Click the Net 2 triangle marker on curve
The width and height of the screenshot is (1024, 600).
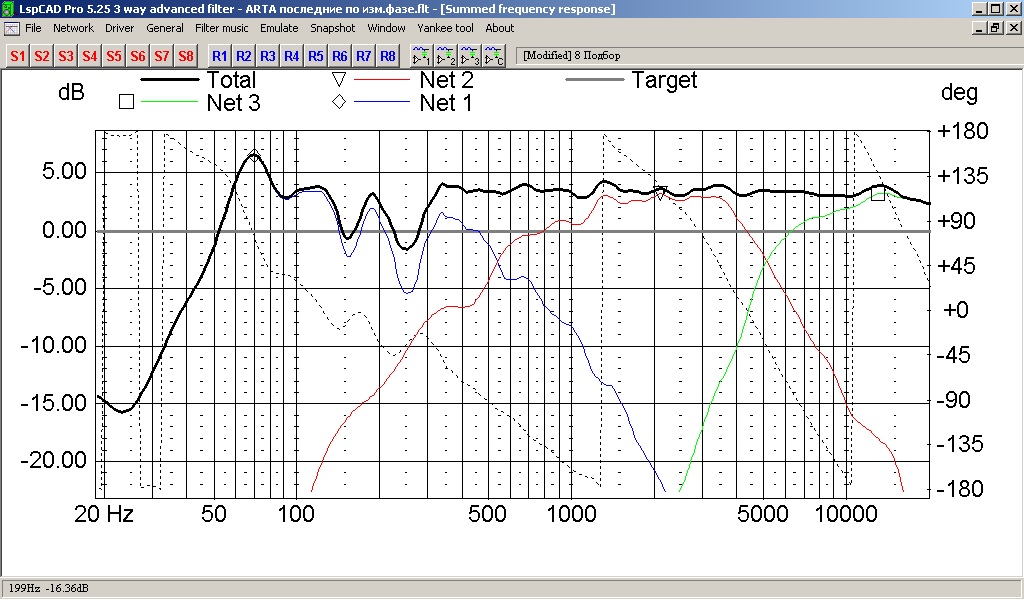660,194
